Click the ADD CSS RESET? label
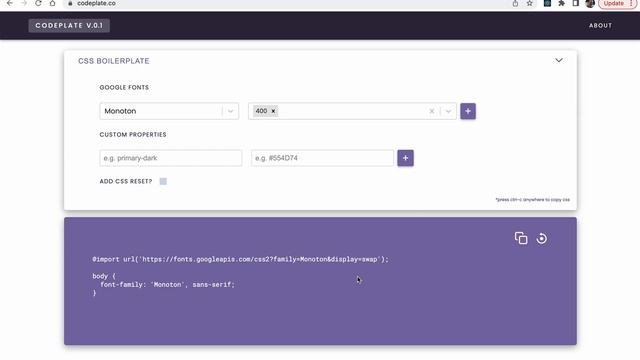Image resolution: width=640 pixels, height=360 pixels. click(126, 181)
